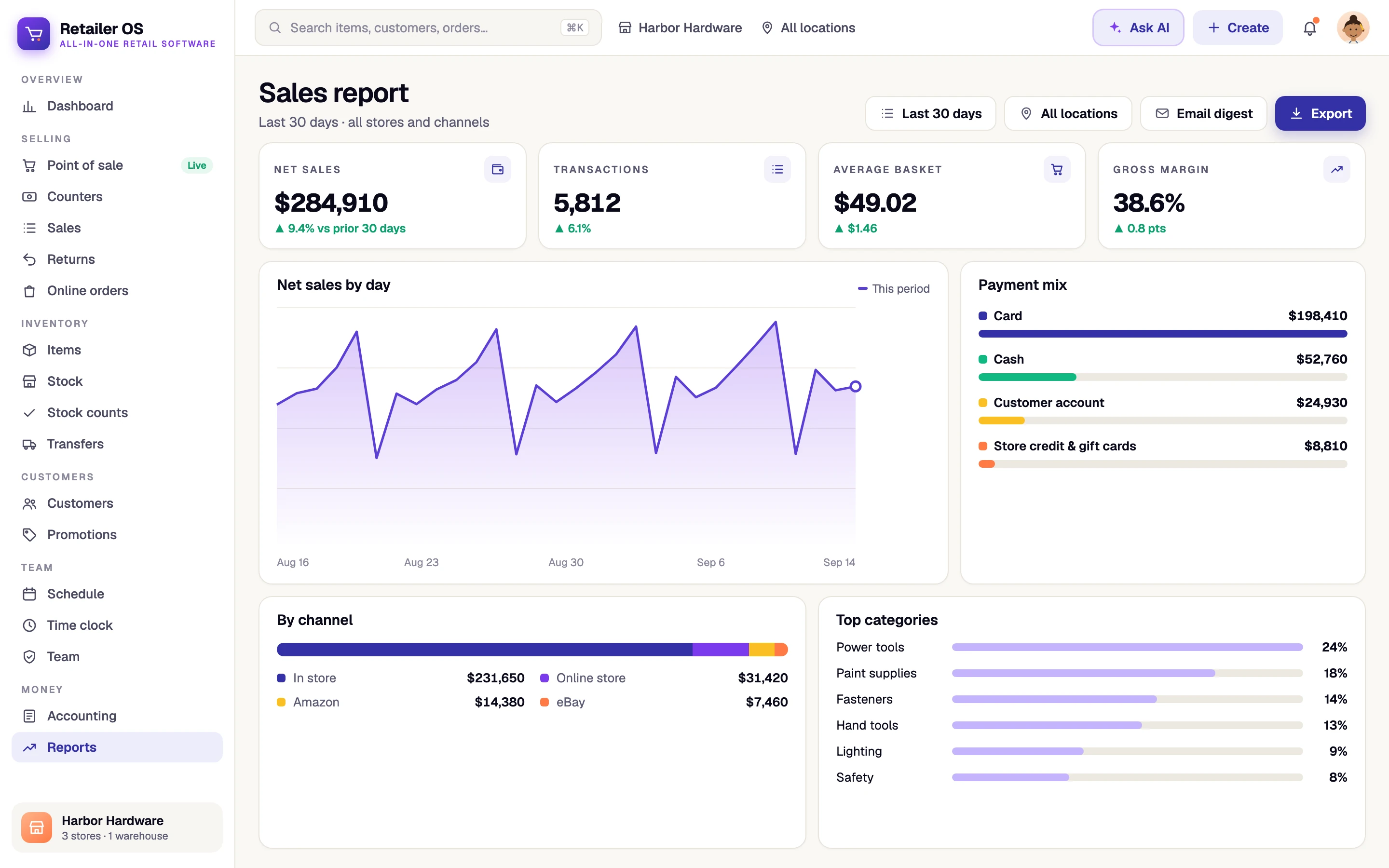
Task: Click the Export button
Action: click(x=1320, y=114)
